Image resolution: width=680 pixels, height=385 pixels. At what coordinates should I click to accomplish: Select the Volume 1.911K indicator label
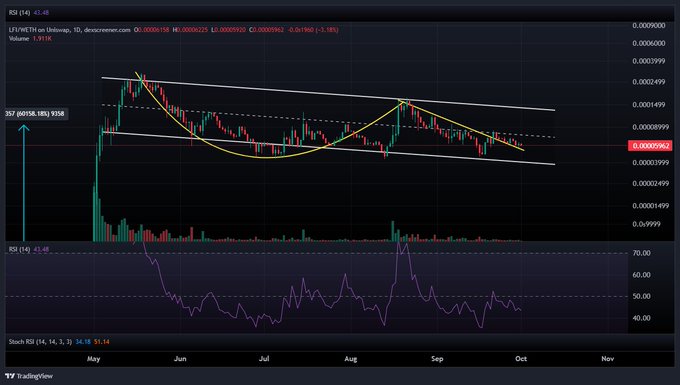(30, 39)
